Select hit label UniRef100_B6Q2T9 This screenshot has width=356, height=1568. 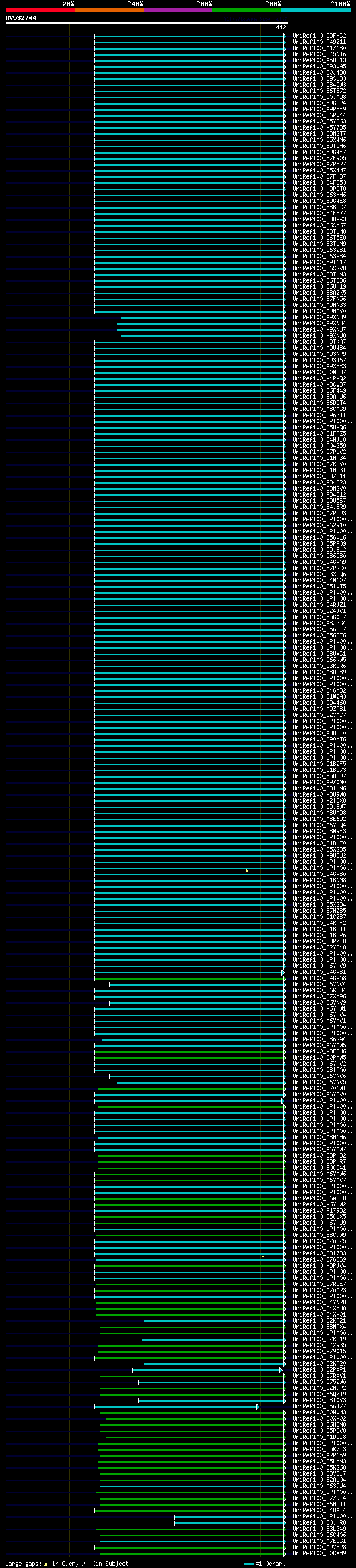click(319, 1394)
